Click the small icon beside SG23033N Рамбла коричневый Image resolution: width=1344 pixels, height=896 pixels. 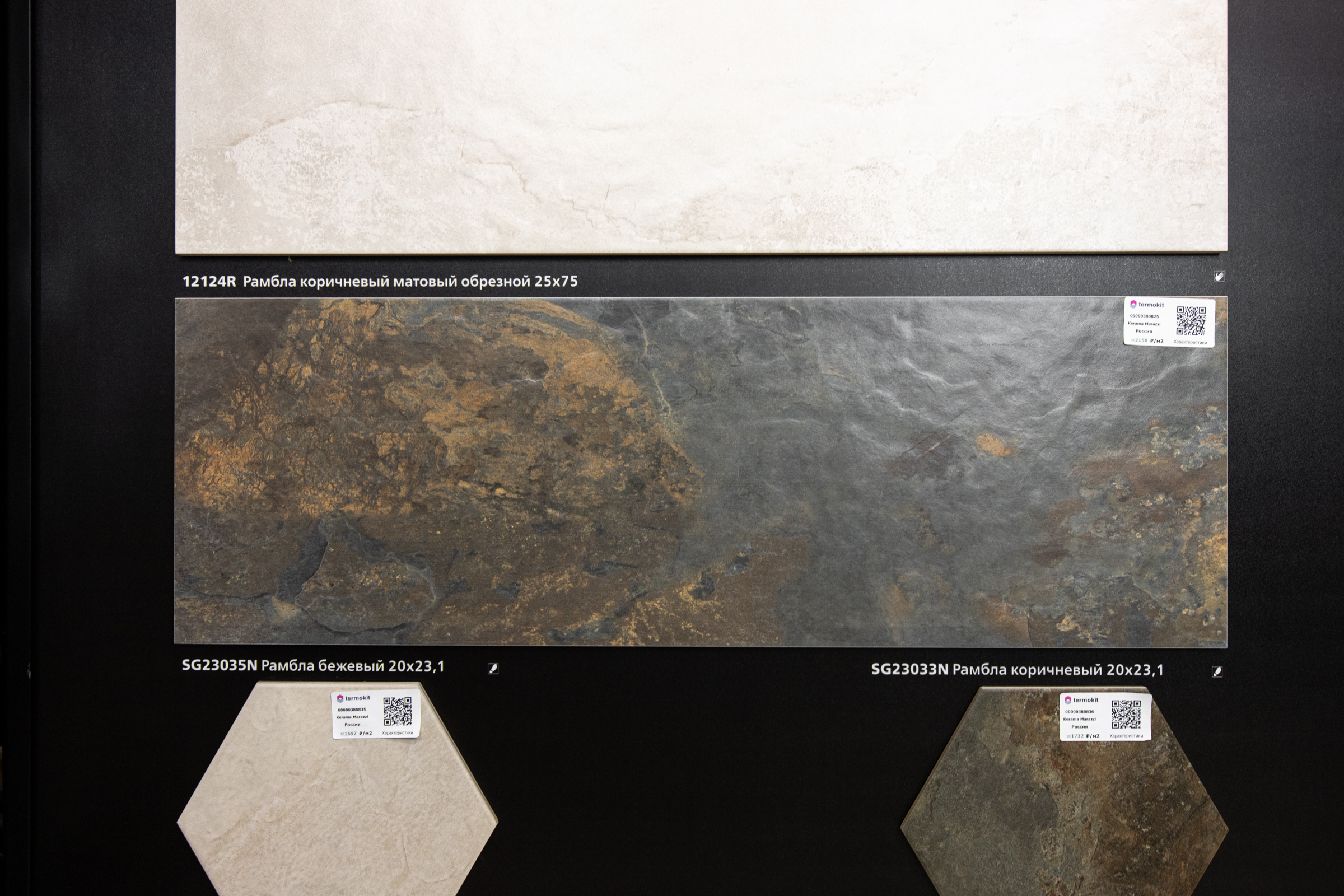coord(1217,671)
